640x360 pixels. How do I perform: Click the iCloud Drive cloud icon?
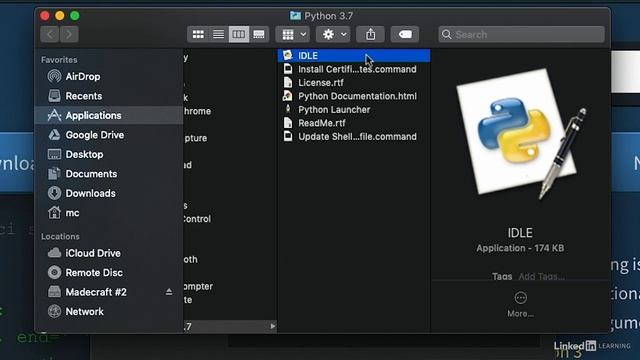tap(54, 253)
